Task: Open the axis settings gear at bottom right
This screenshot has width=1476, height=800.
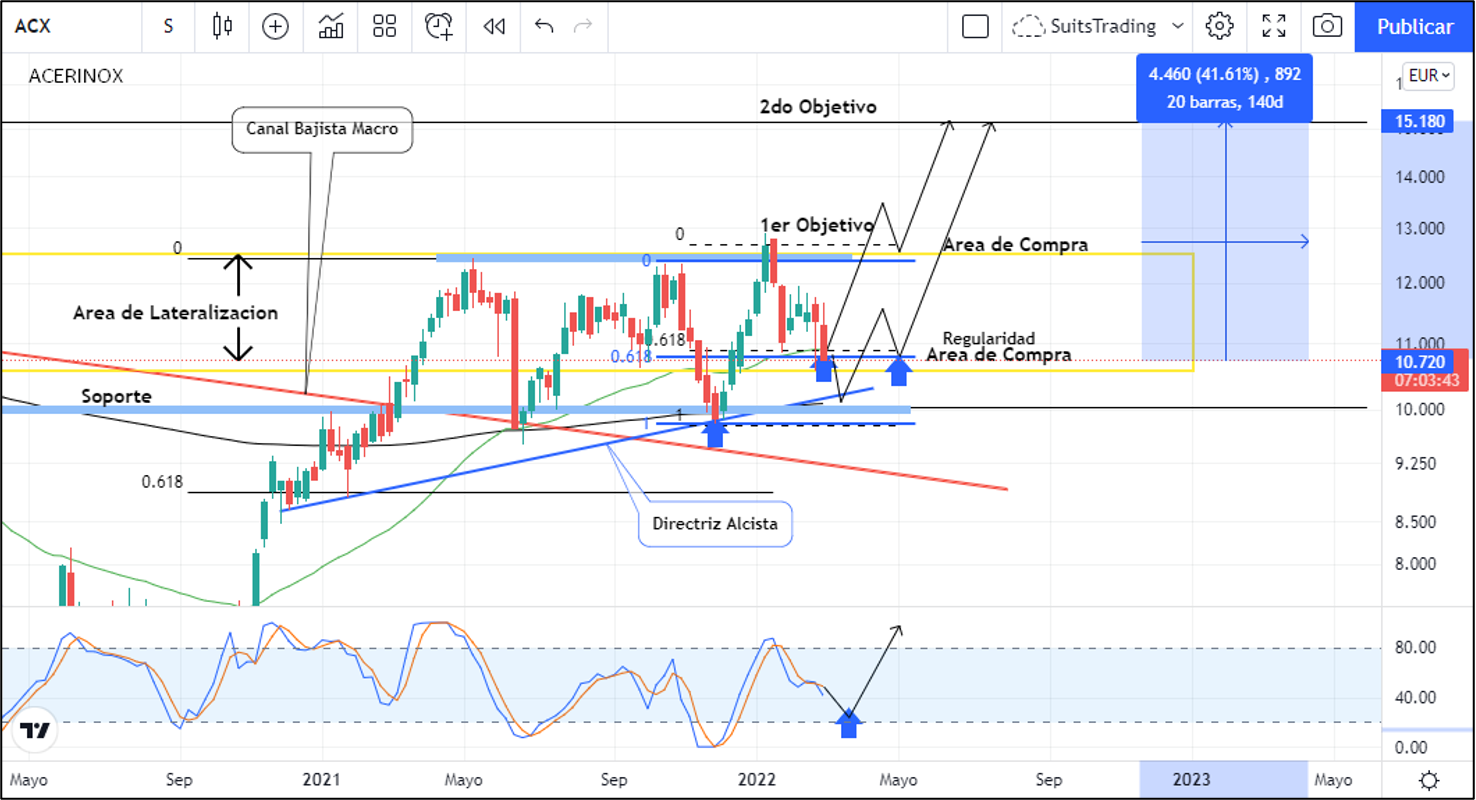Action: click(1430, 780)
